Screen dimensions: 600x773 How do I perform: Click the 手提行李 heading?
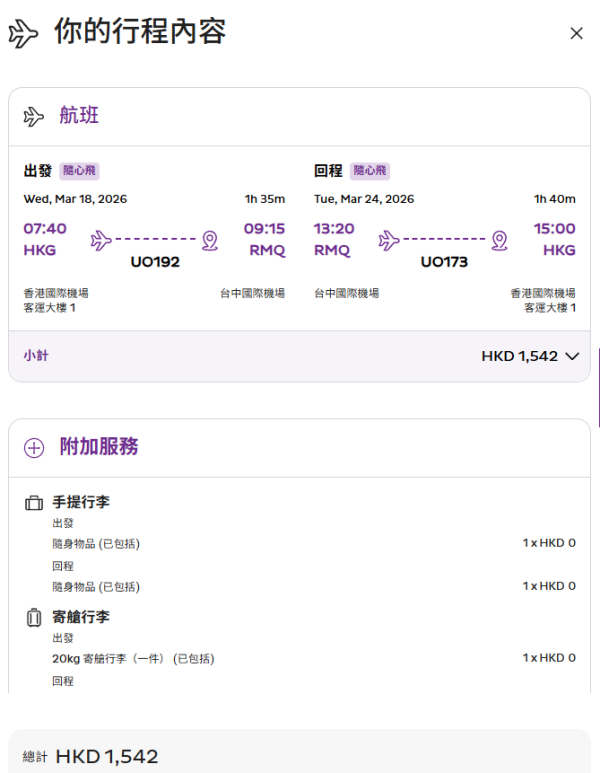tap(81, 502)
